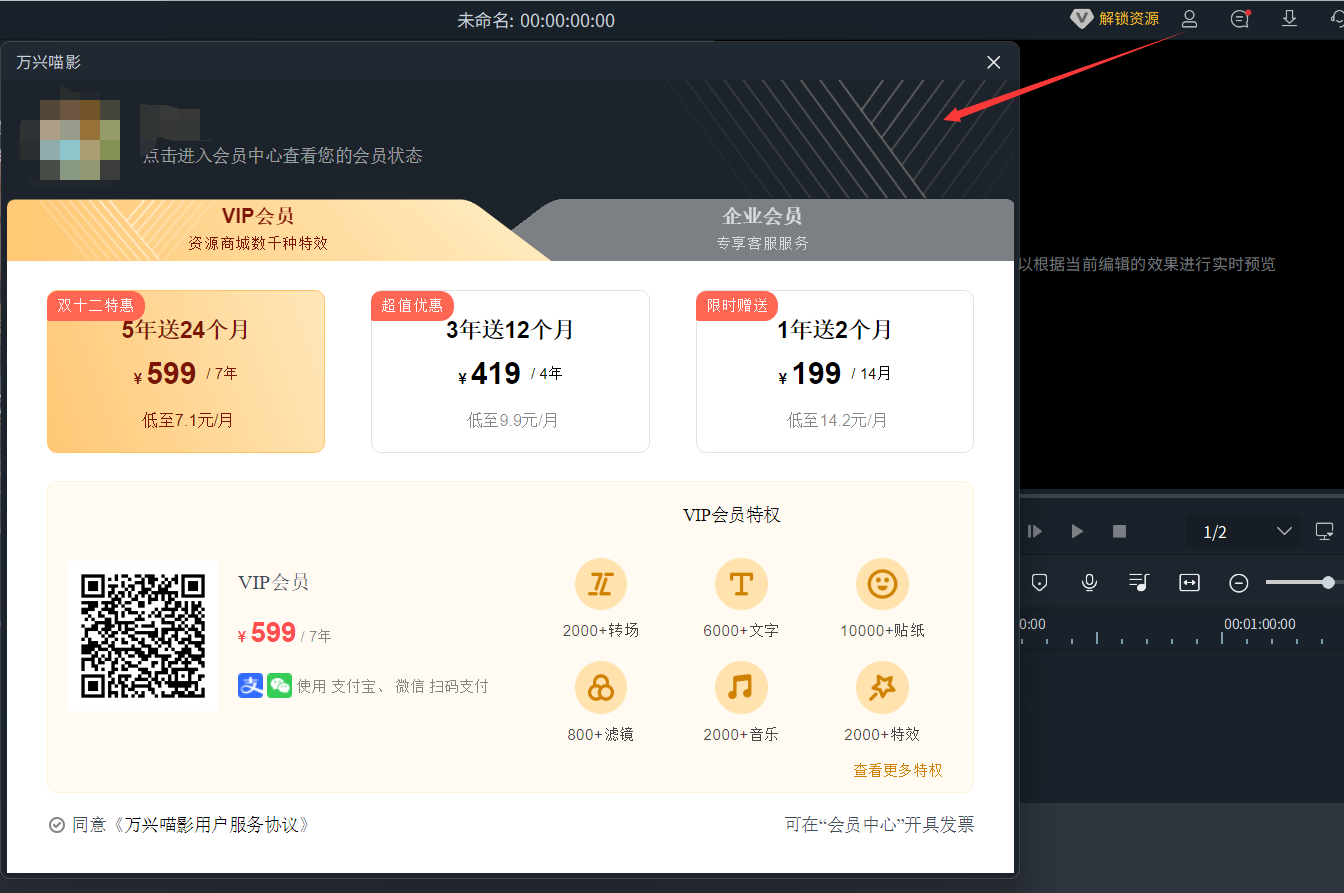Click the 800+滤镜 filter icon
This screenshot has width=1344, height=893.
(x=601, y=688)
